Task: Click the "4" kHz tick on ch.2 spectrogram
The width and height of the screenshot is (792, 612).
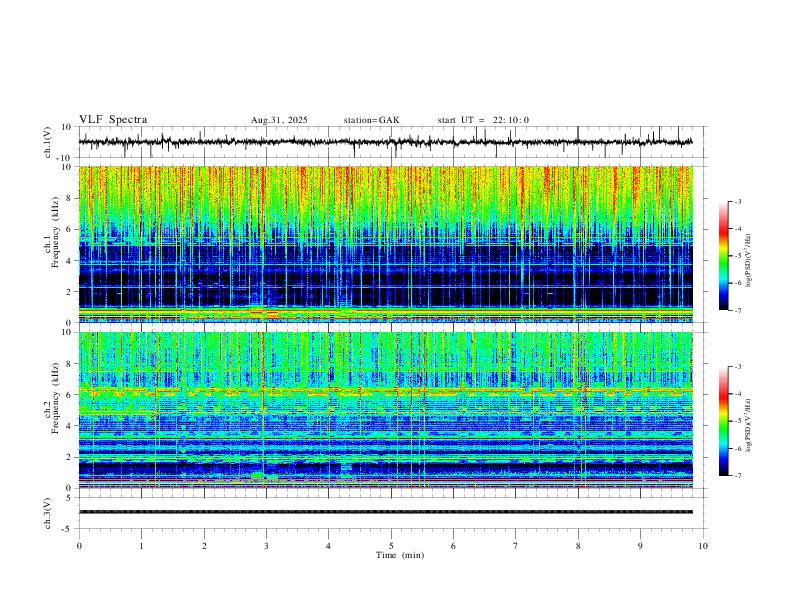Action: [70, 426]
